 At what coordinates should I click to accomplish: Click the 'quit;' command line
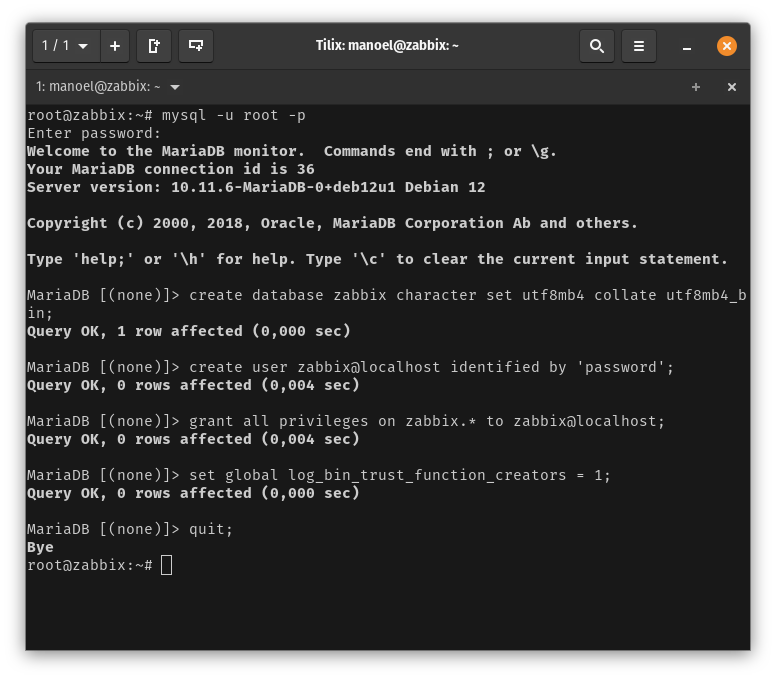click(210, 529)
